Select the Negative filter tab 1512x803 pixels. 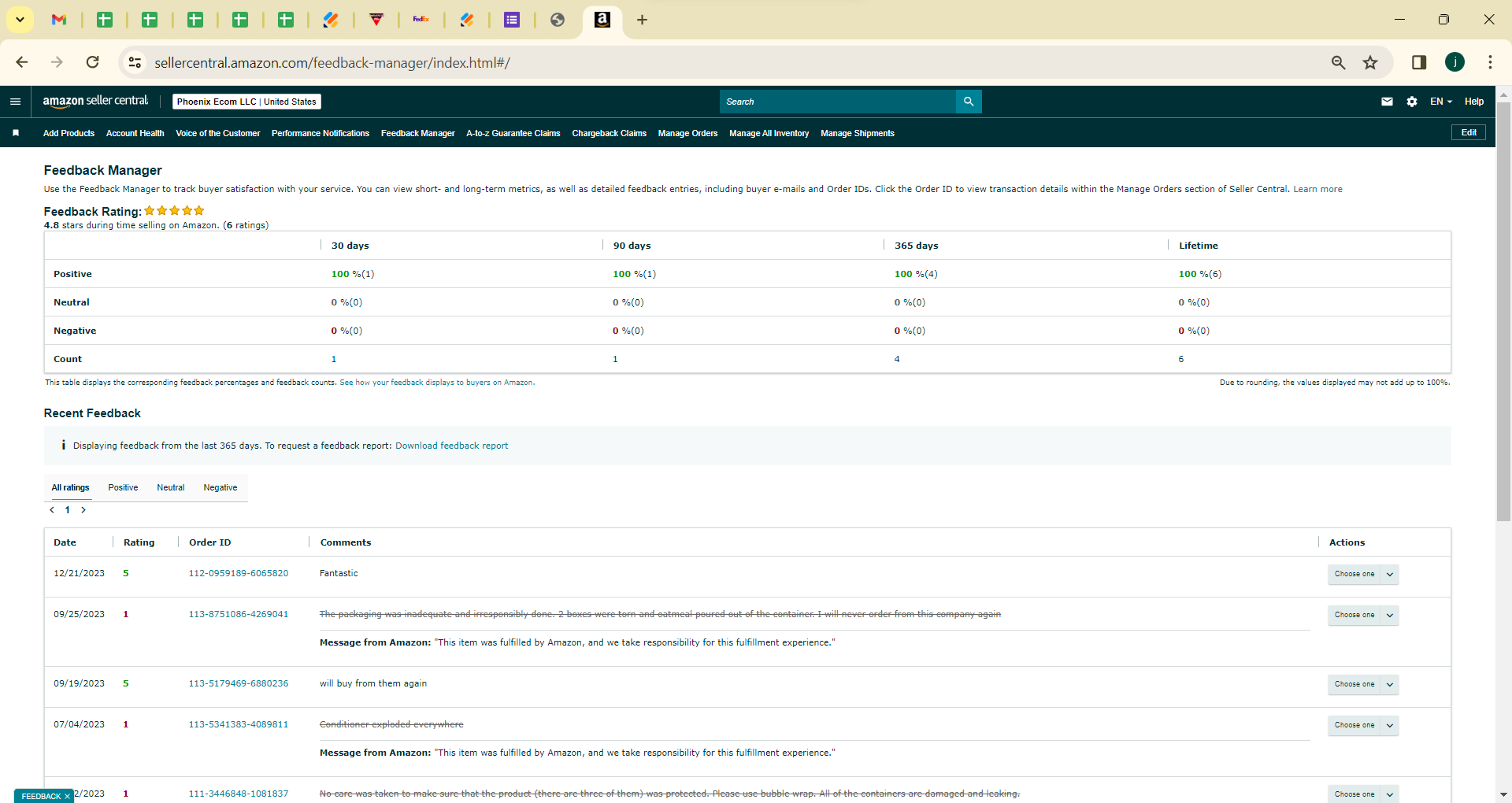tap(220, 487)
